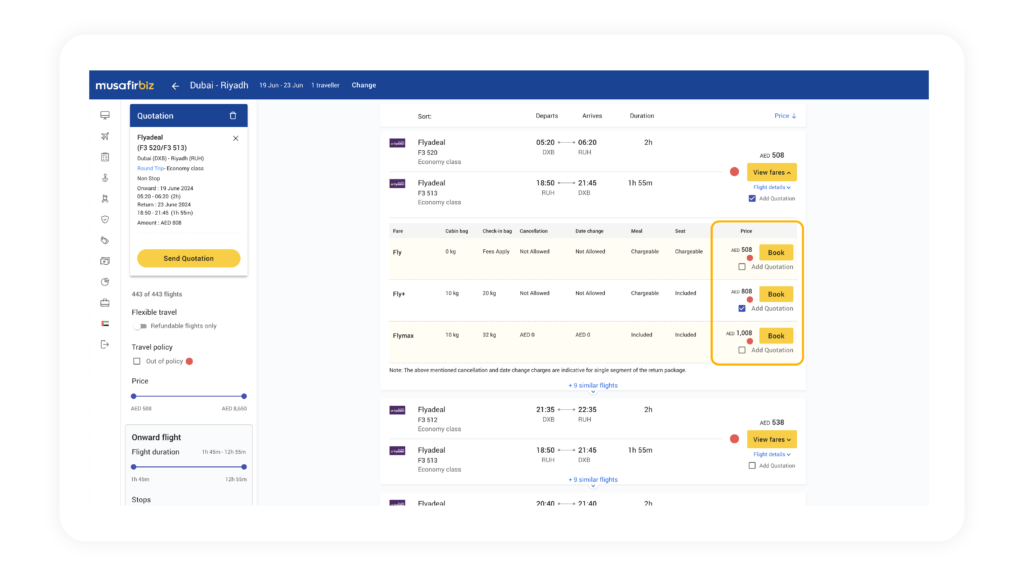Toggle Refundable flights only switch

[140, 326]
